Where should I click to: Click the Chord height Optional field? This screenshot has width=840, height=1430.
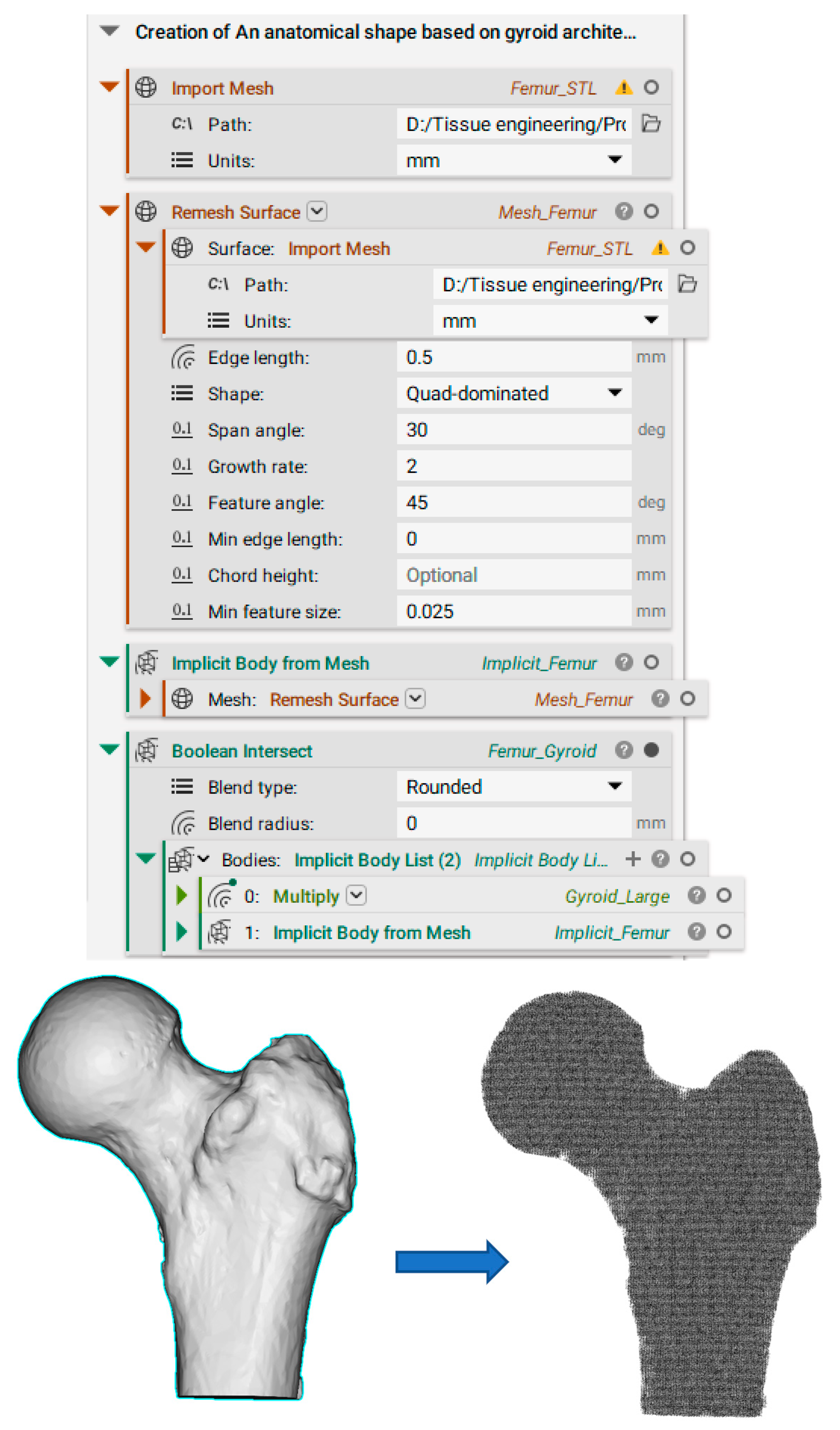click(x=513, y=575)
